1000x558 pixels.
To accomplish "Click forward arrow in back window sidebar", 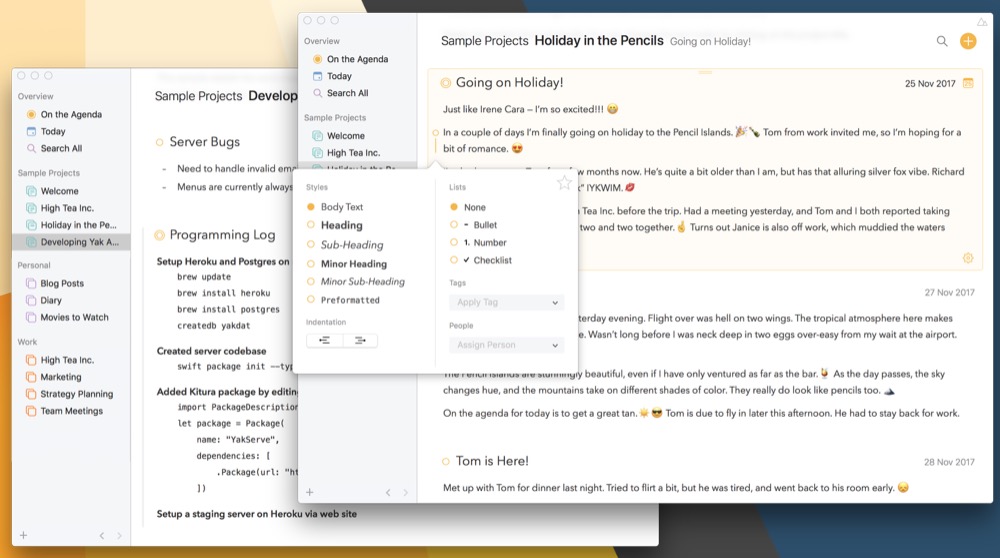I will pyautogui.click(x=119, y=536).
